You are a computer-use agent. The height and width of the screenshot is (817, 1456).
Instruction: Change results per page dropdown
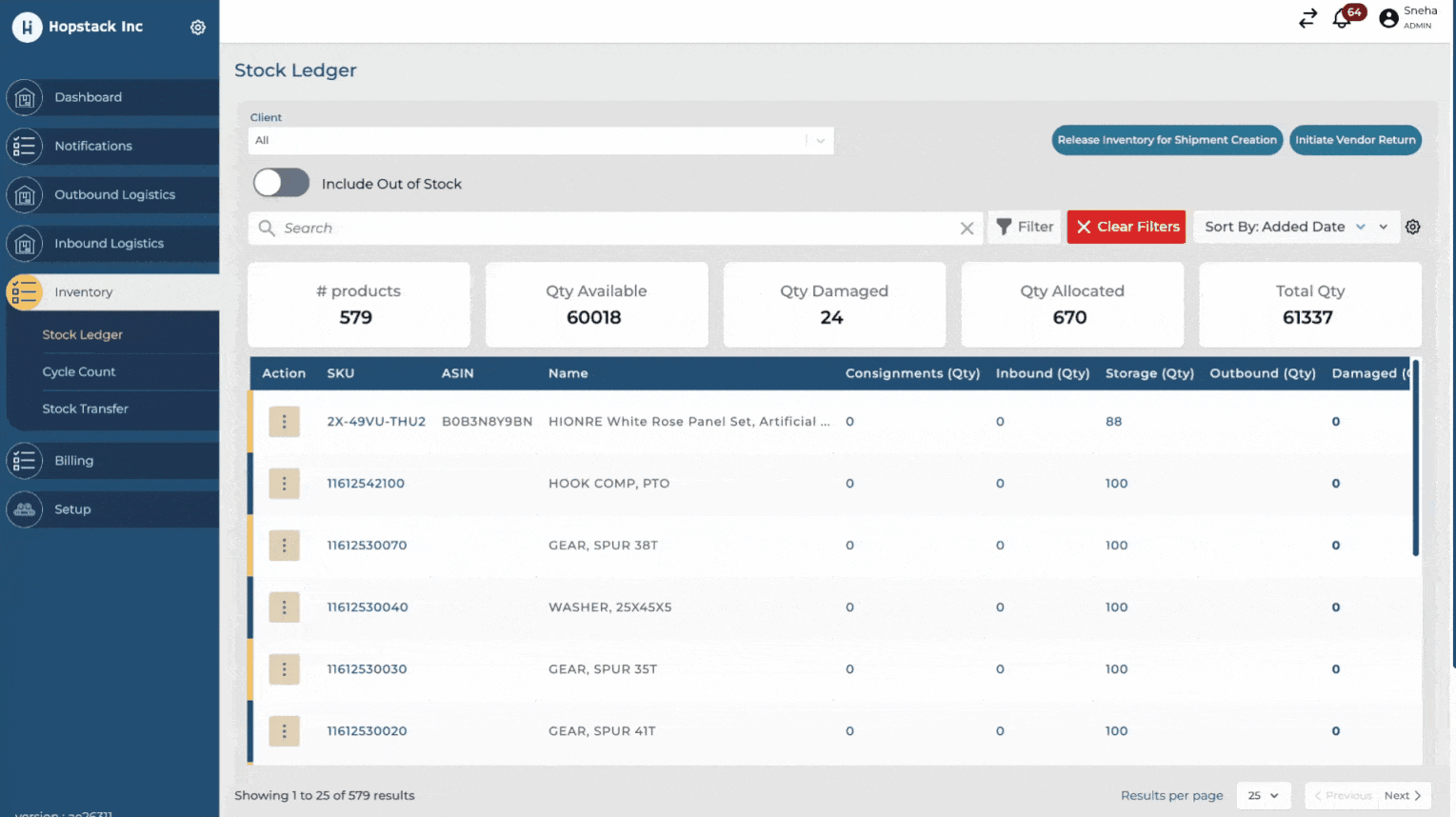click(1263, 796)
